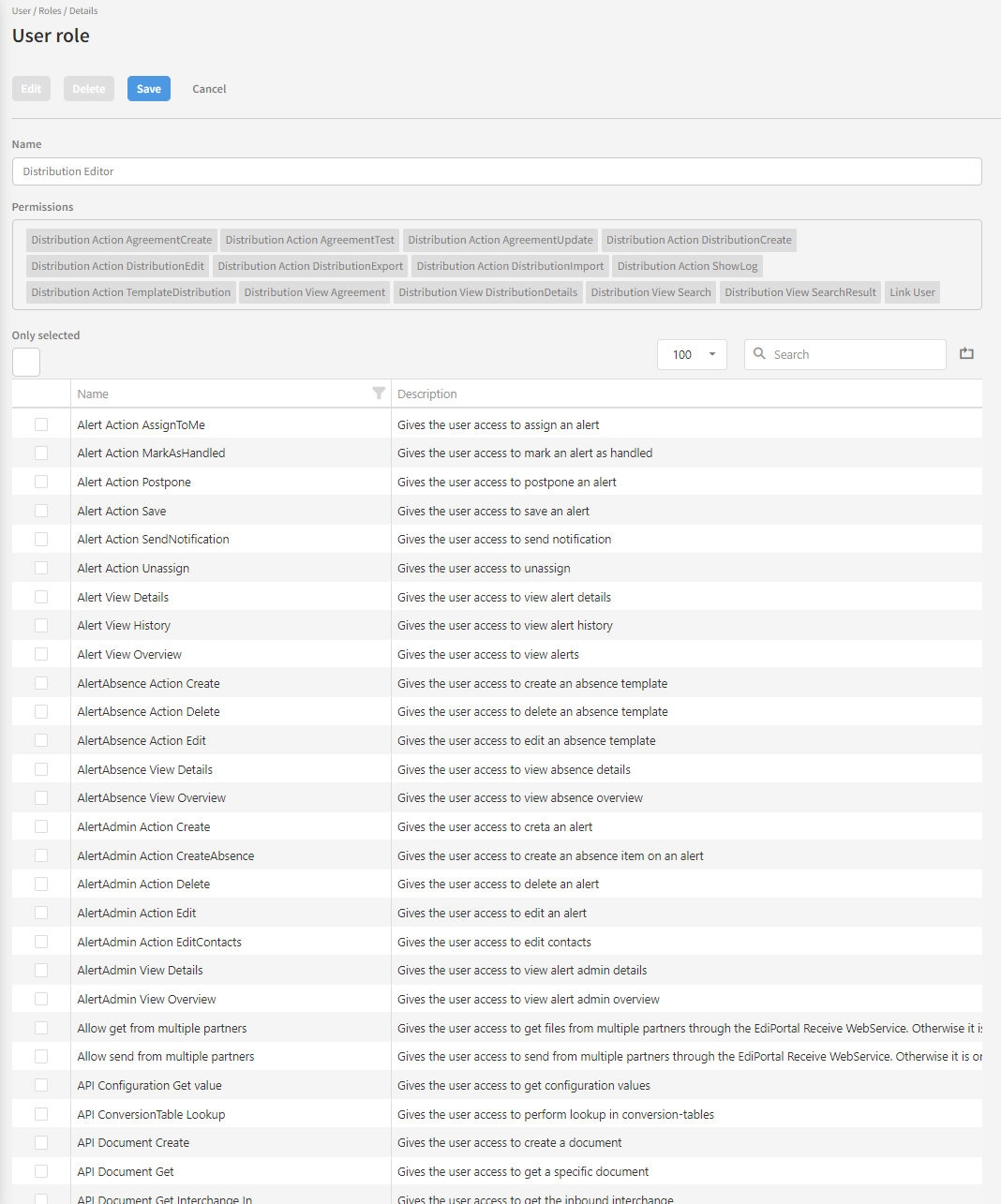Go to the User breadcrumb link

pos(21,11)
